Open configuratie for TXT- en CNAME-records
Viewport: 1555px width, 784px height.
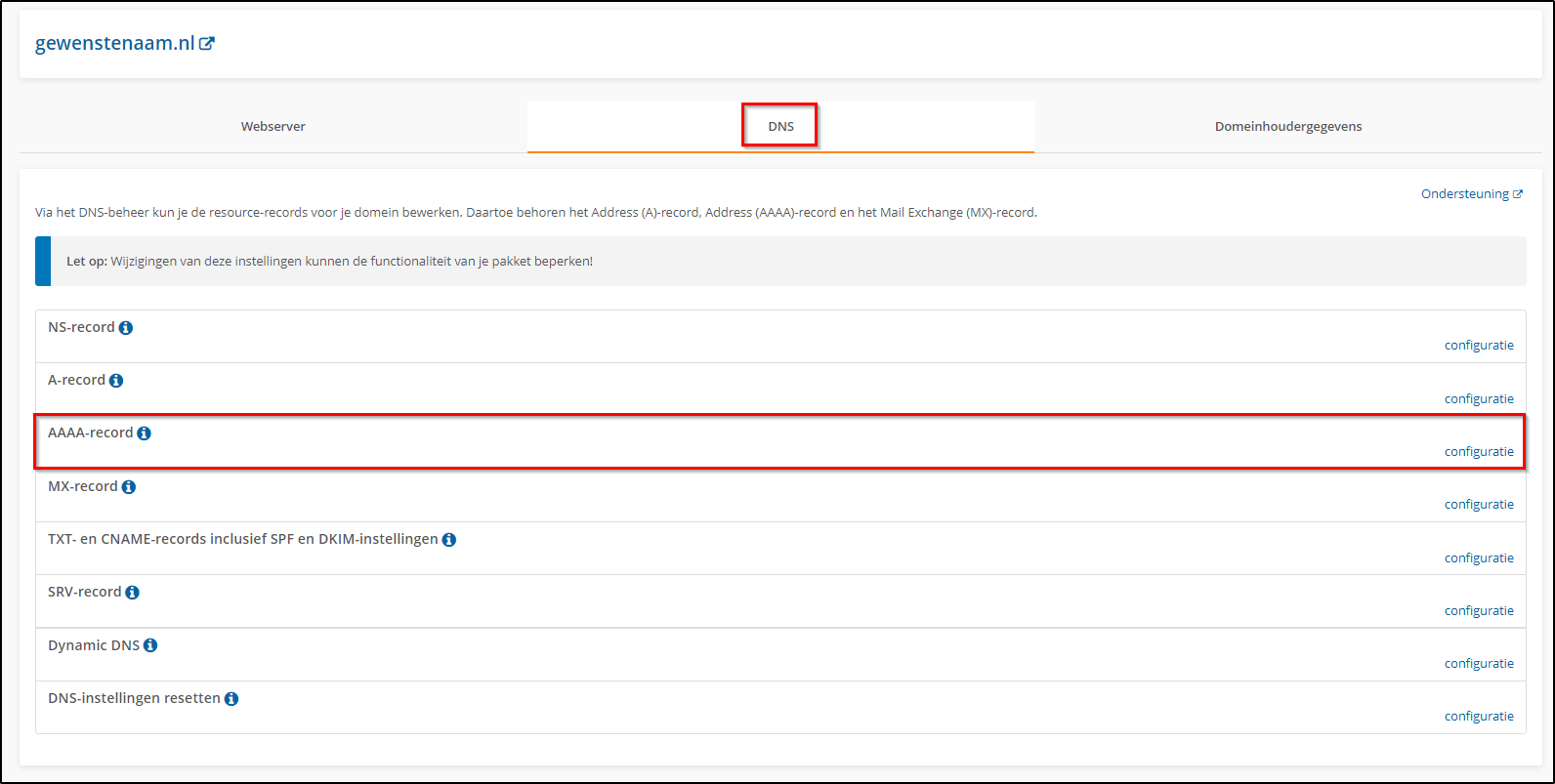(1479, 558)
